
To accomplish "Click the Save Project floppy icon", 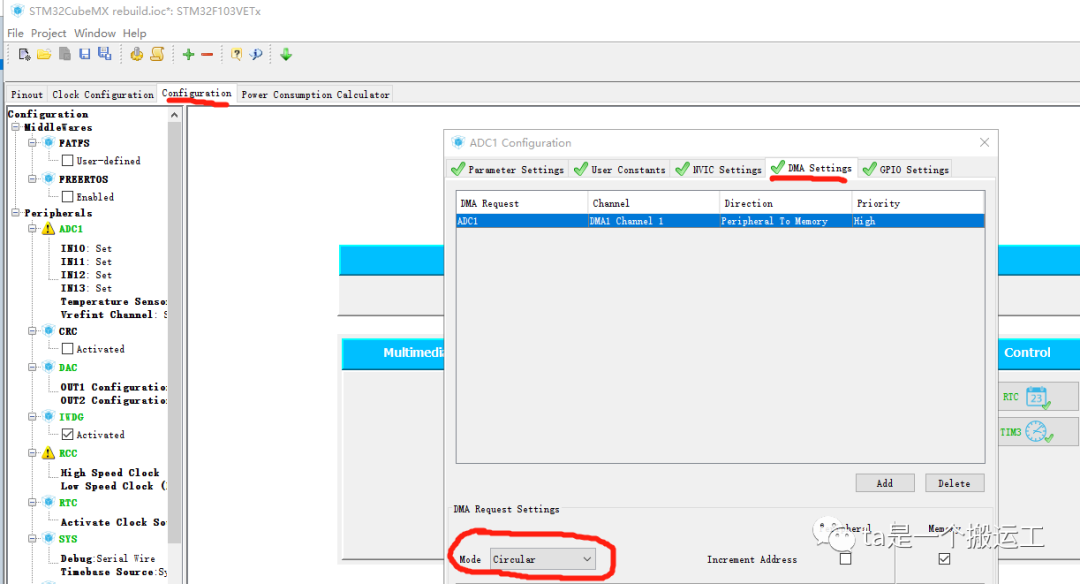I will coord(85,54).
